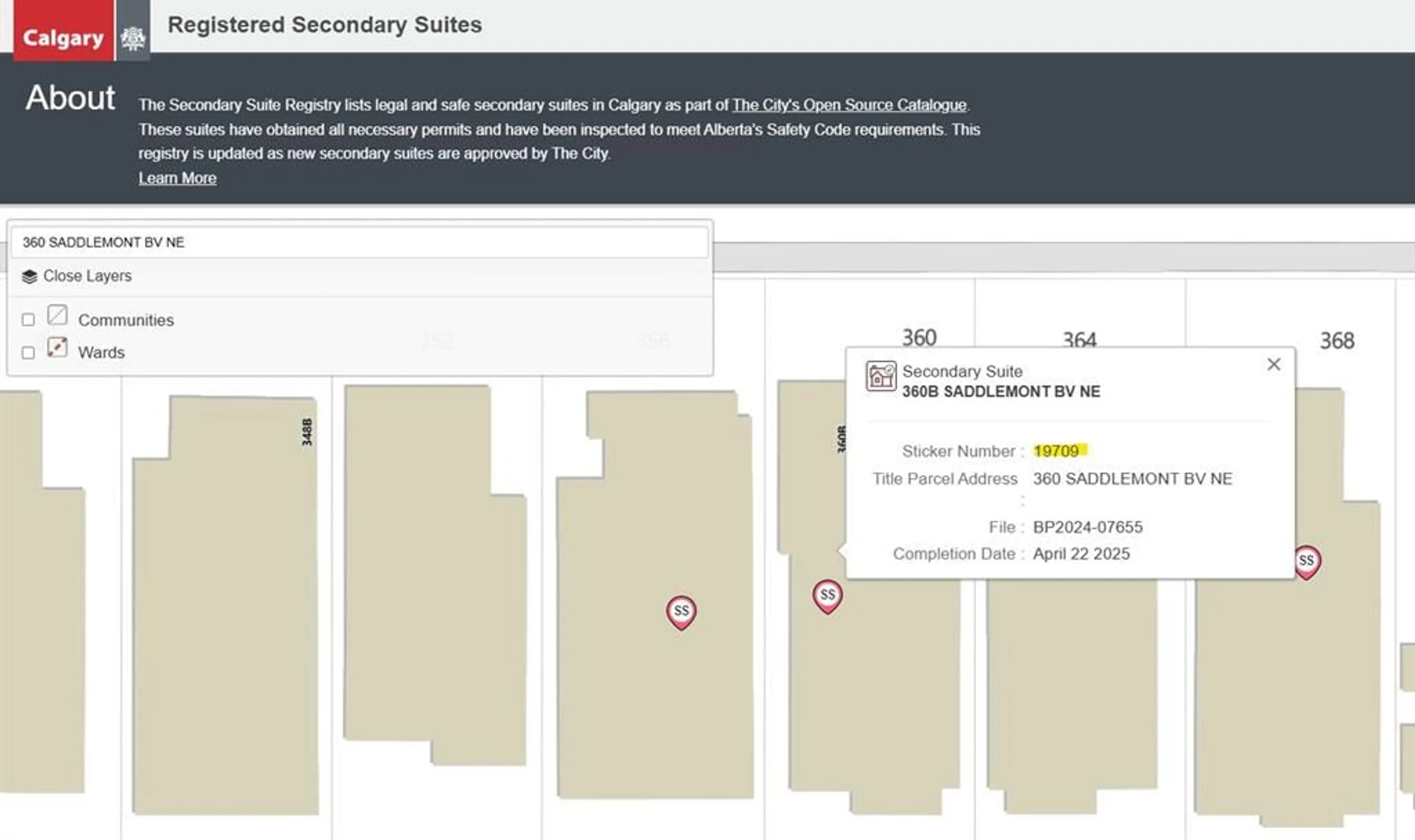
Task: Click the Secondary Suite house icon in popup
Action: pyautogui.click(x=881, y=377)
